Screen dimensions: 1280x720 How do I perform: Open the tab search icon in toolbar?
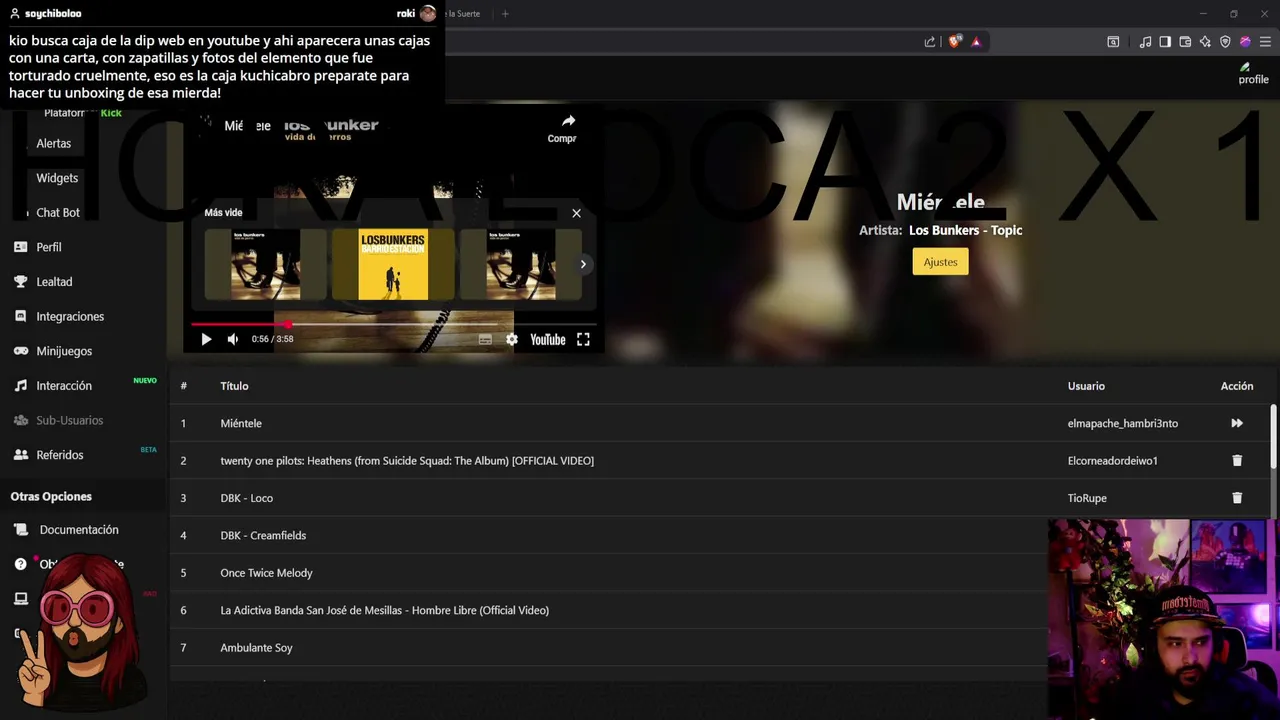point(1113,42)
